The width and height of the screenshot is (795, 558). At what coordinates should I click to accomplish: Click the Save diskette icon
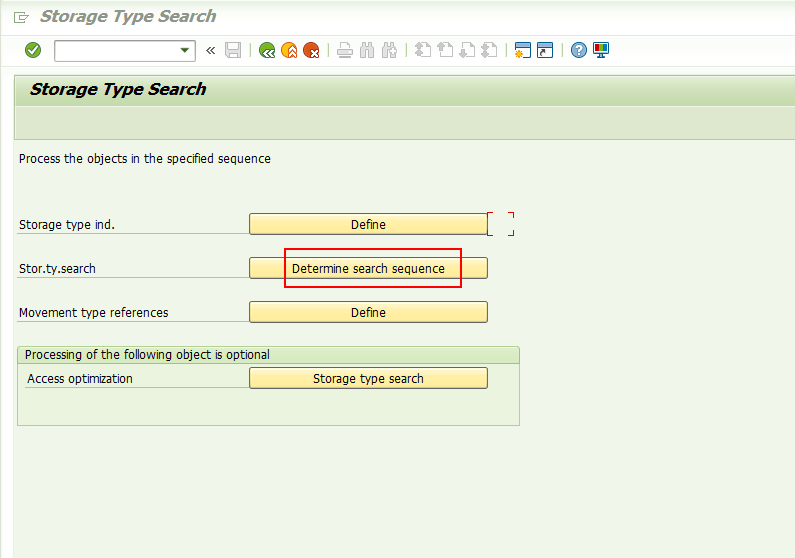[233, 50]
